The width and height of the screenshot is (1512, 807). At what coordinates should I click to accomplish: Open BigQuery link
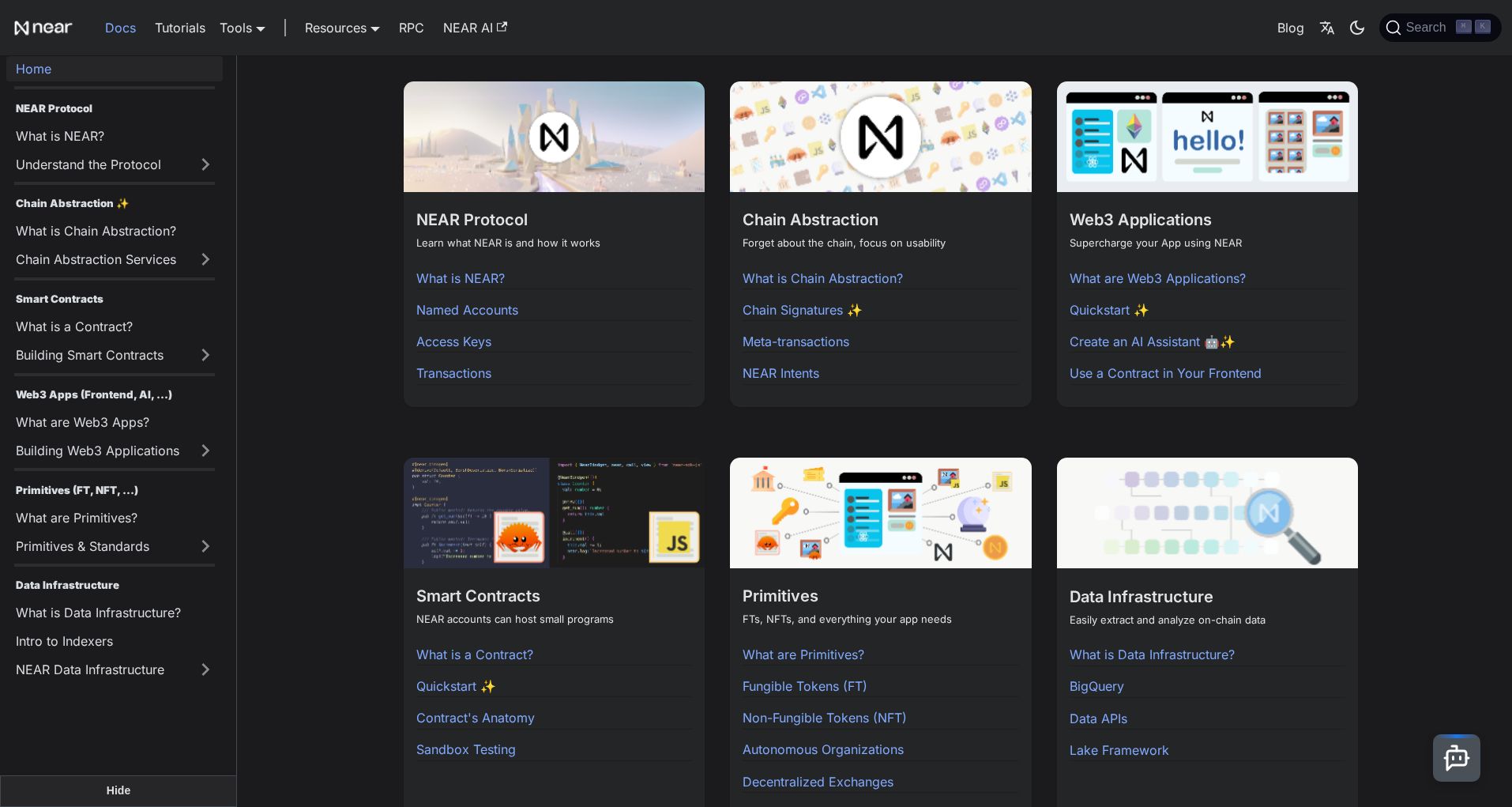pyautogui.click(x=1096, y=686)
